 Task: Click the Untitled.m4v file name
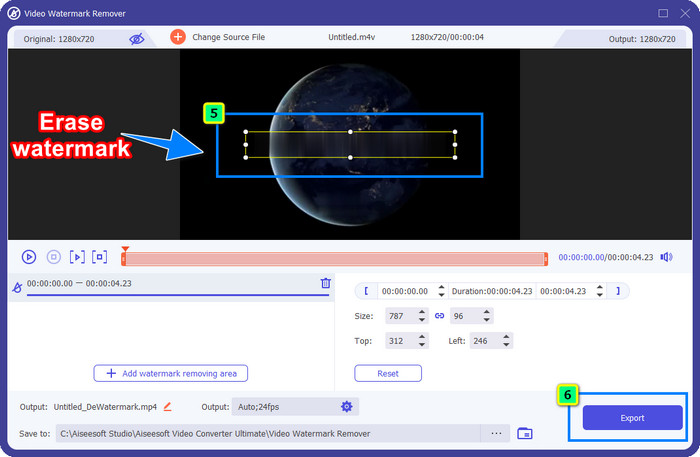tap(352, 37)
